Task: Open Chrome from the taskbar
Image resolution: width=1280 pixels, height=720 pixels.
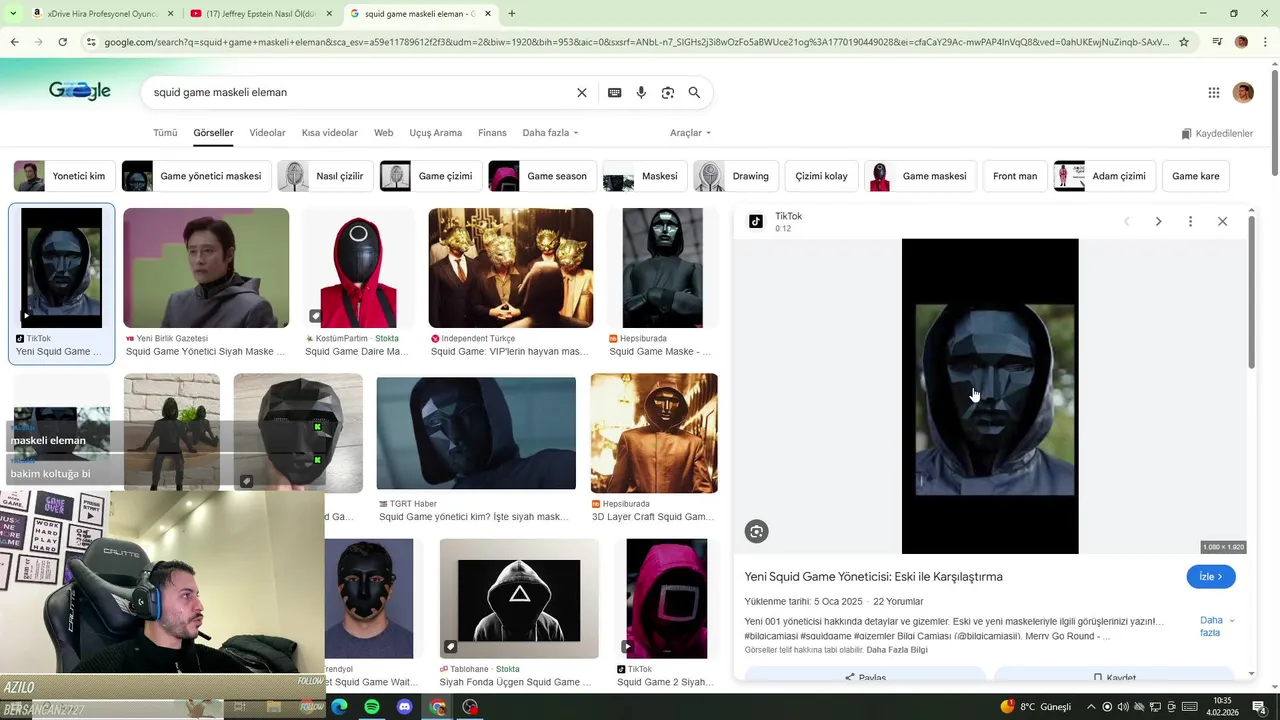Action: [438, 707]
